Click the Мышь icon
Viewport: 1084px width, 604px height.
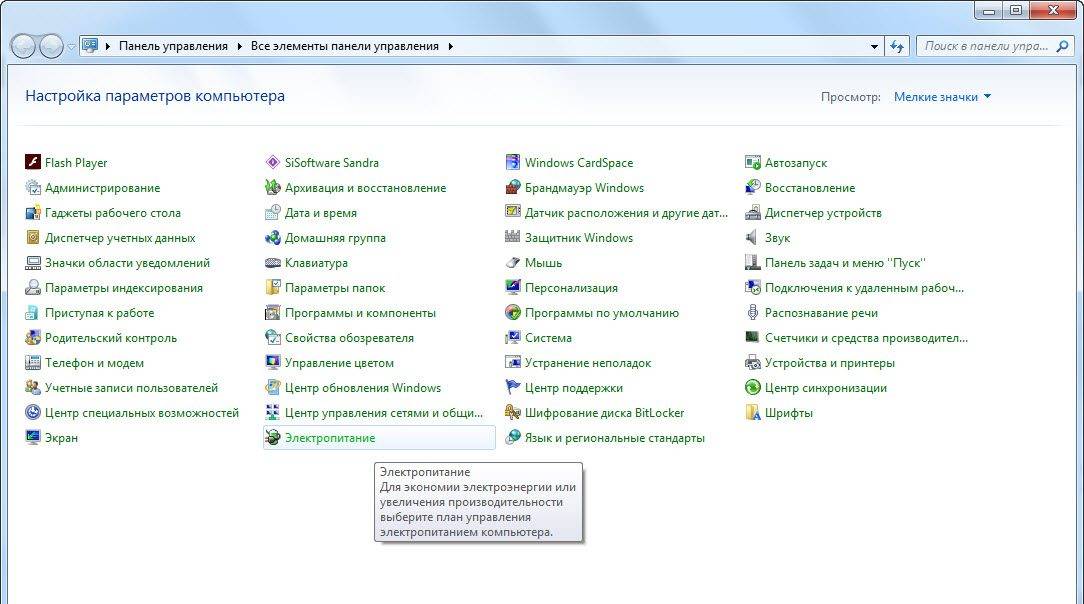[513, 263]
